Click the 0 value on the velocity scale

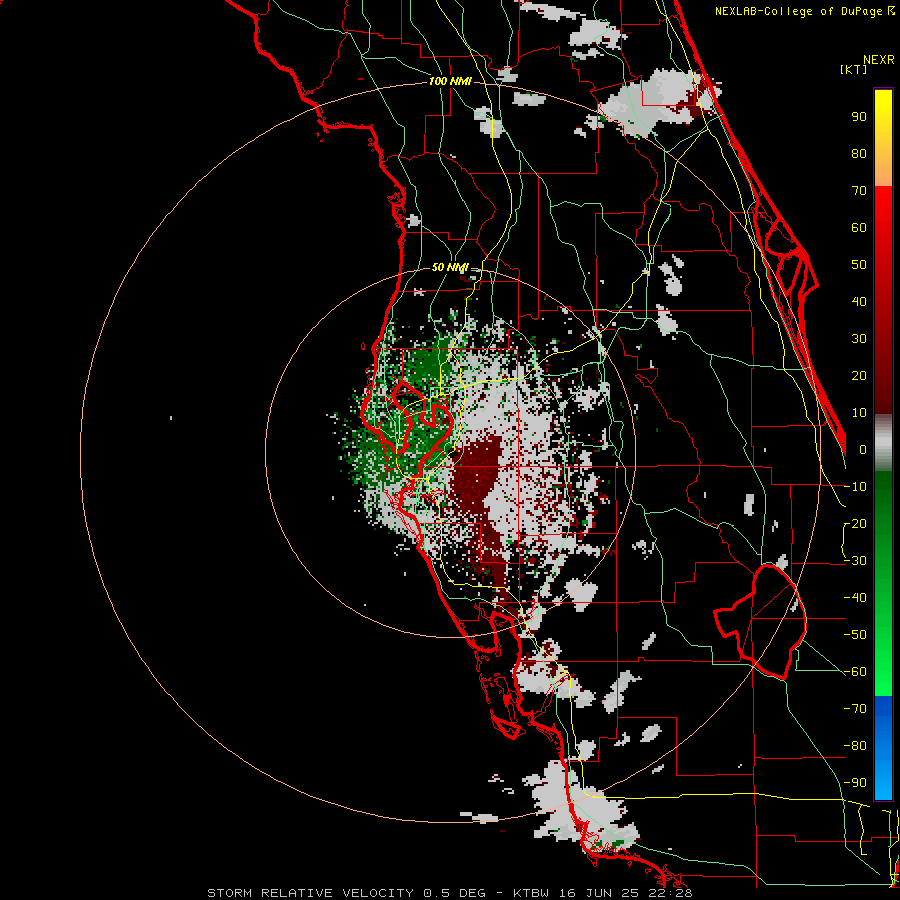[x=863, y=450]
